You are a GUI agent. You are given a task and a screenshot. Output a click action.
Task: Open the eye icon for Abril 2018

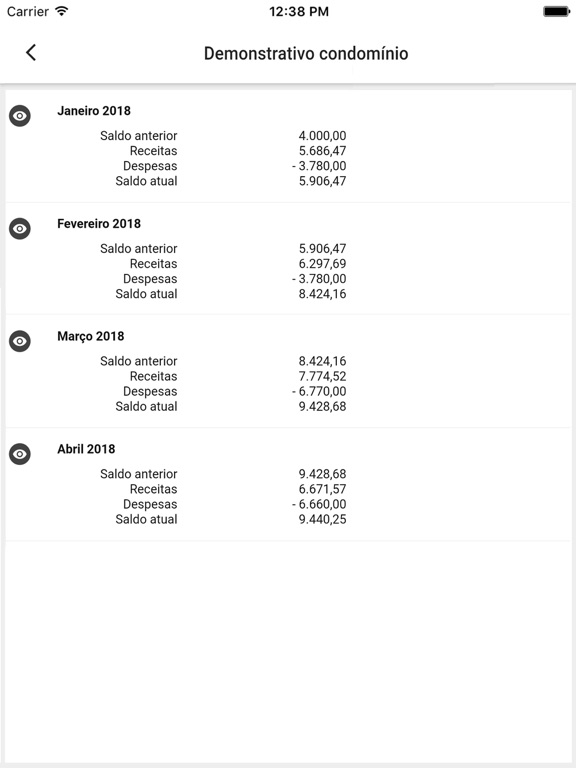(20, 454)
